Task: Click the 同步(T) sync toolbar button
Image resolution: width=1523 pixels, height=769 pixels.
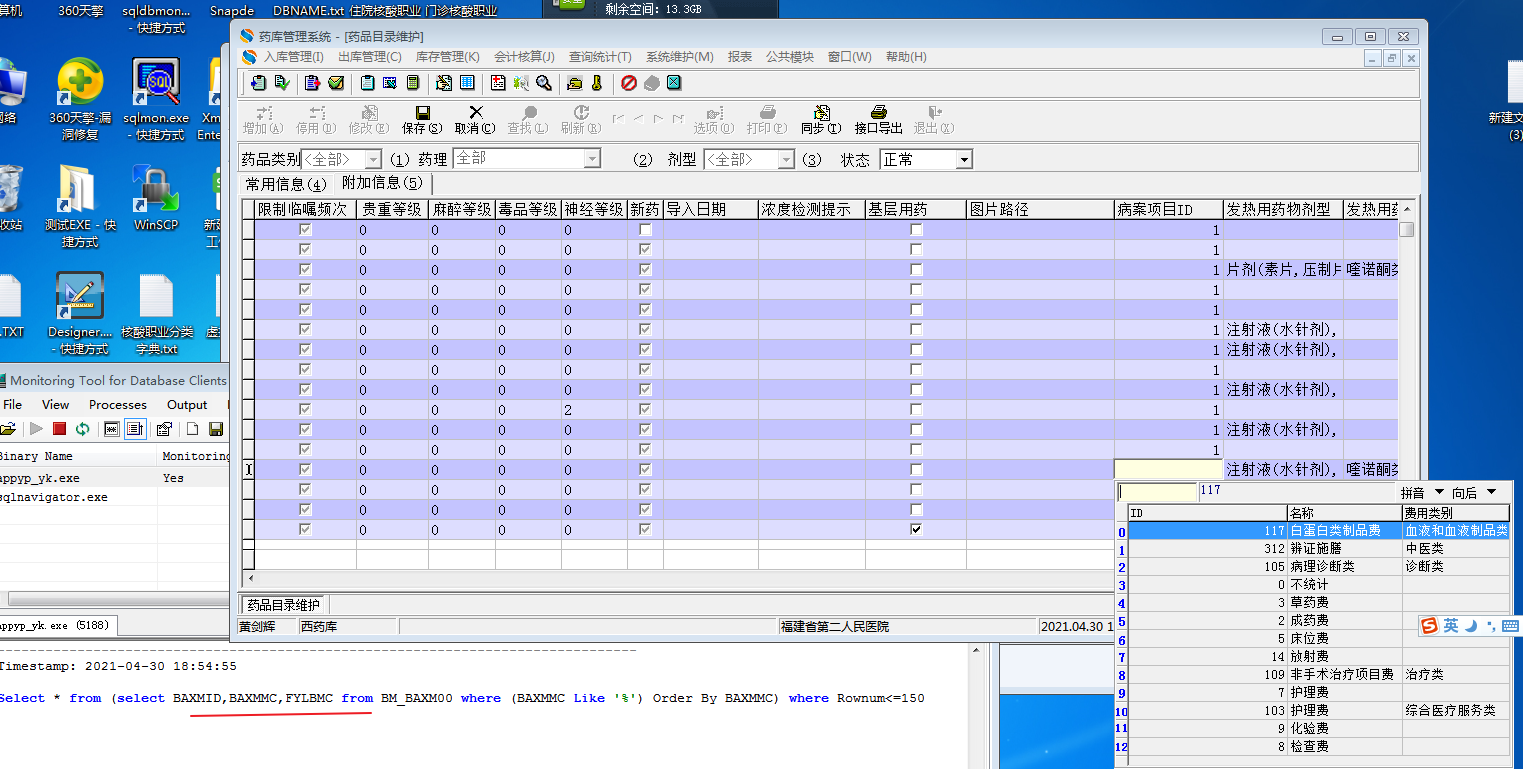Action: pyautogui.click(x=821, y=113)
